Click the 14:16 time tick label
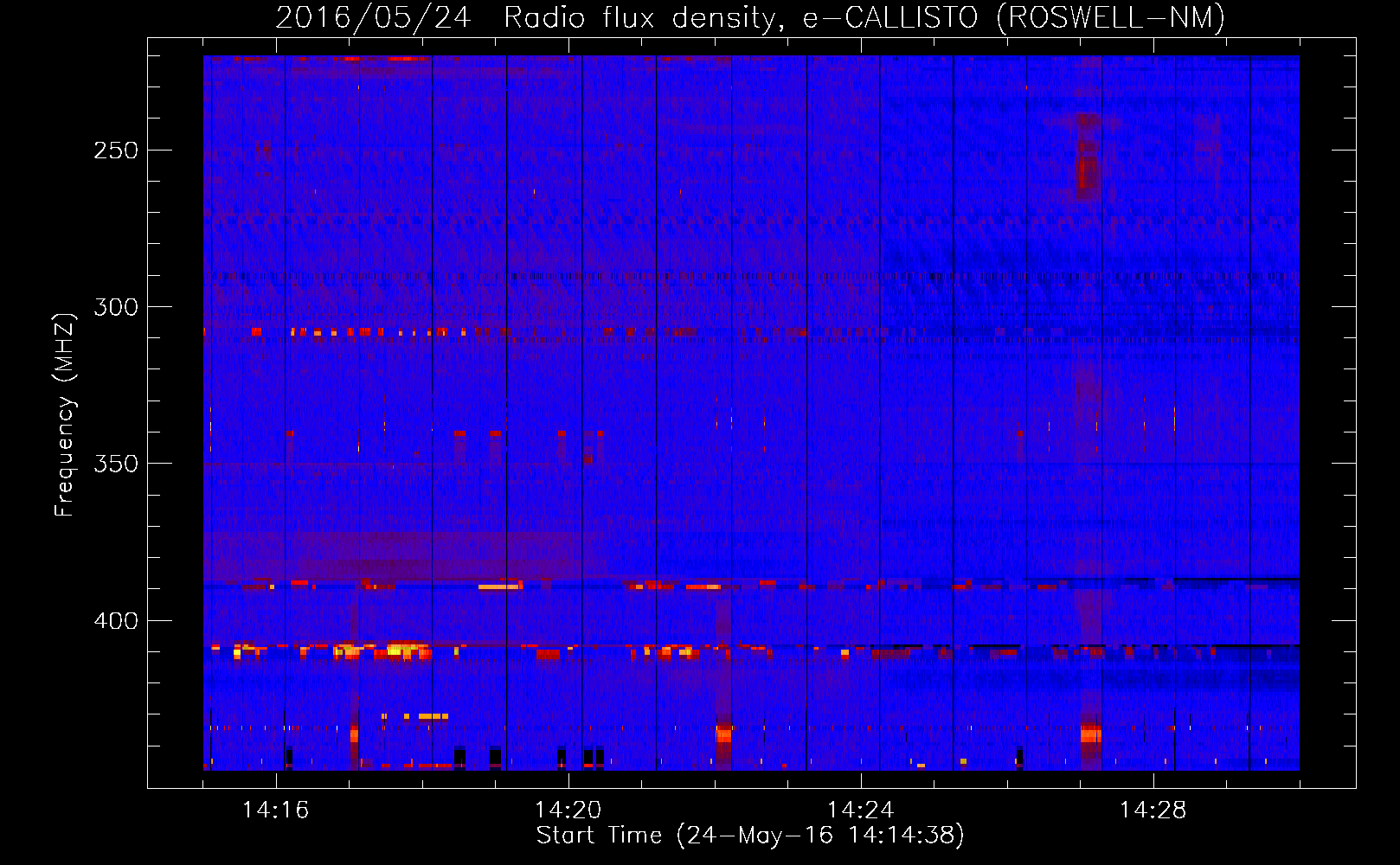 276,811
